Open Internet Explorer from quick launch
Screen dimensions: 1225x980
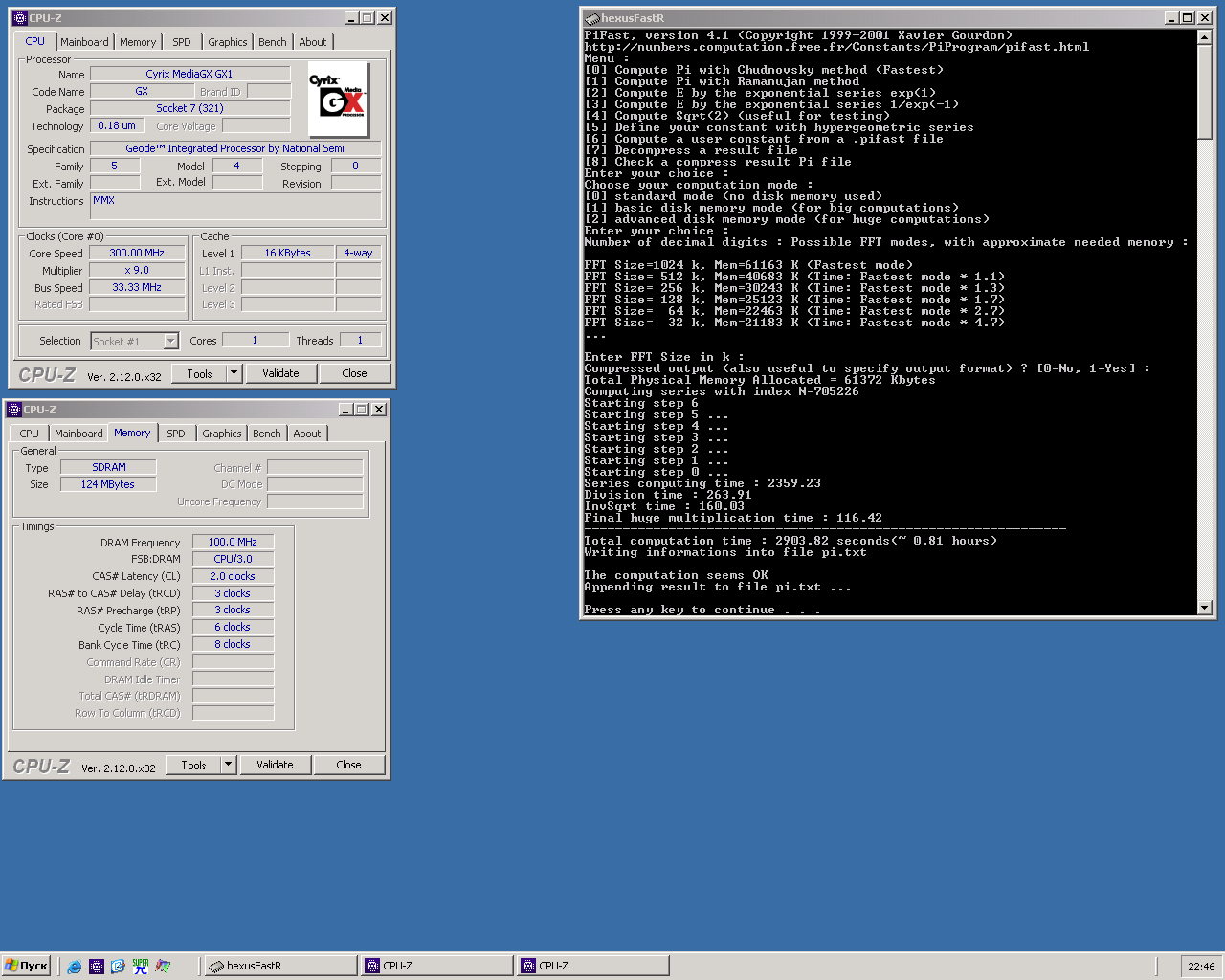pyautogui.click(x=75, y=967)
